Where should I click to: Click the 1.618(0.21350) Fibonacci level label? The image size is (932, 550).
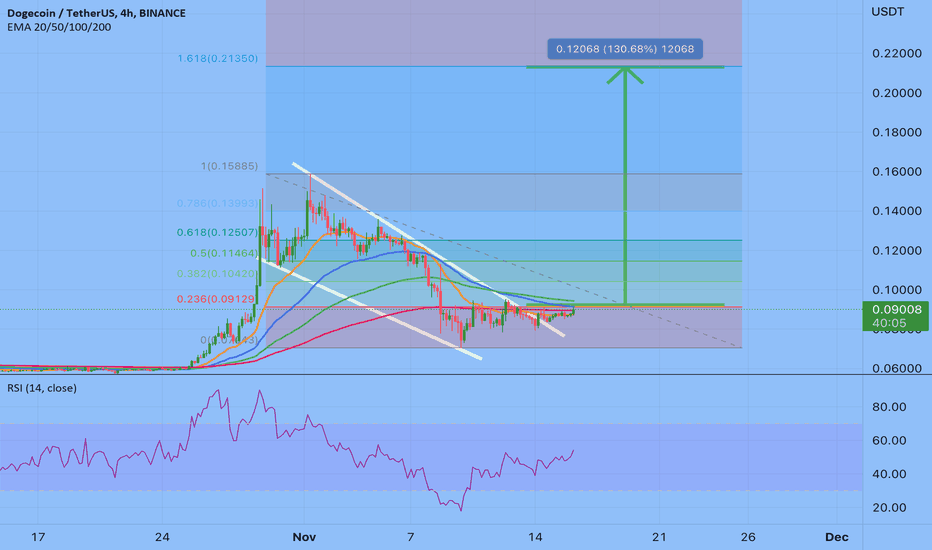coord(217,59)
